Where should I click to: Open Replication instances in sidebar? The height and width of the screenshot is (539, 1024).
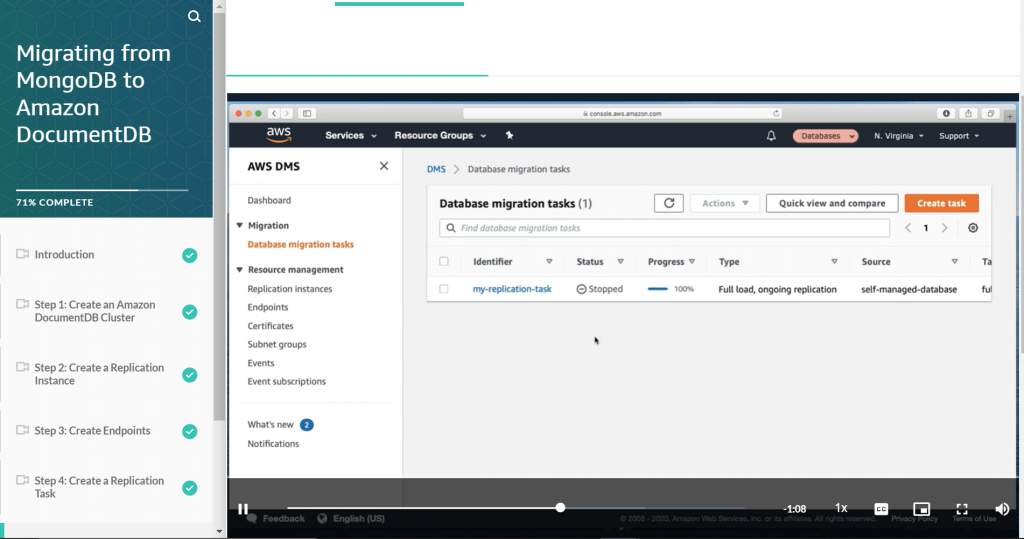point(290,289)
